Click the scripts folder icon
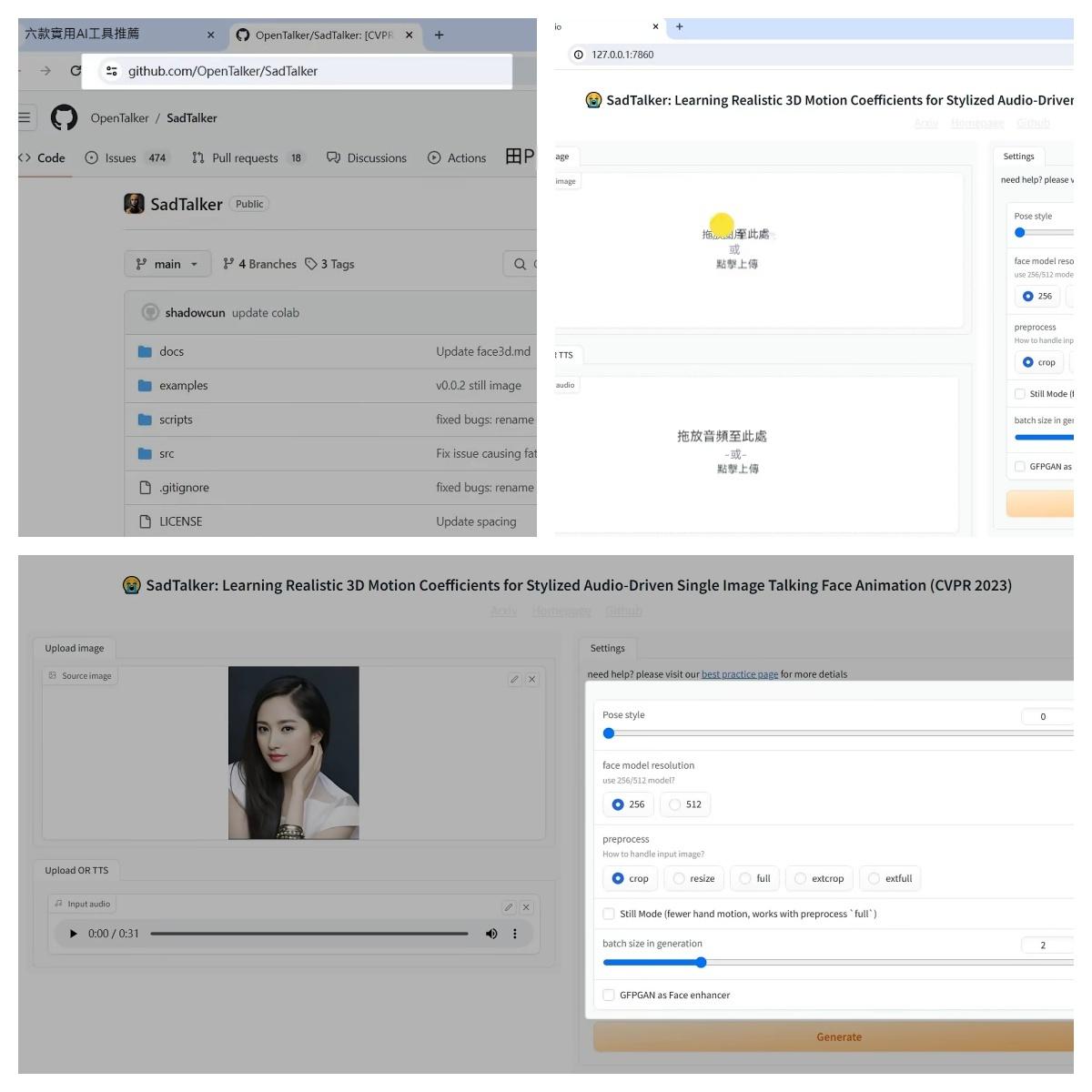 coord(145,420)
